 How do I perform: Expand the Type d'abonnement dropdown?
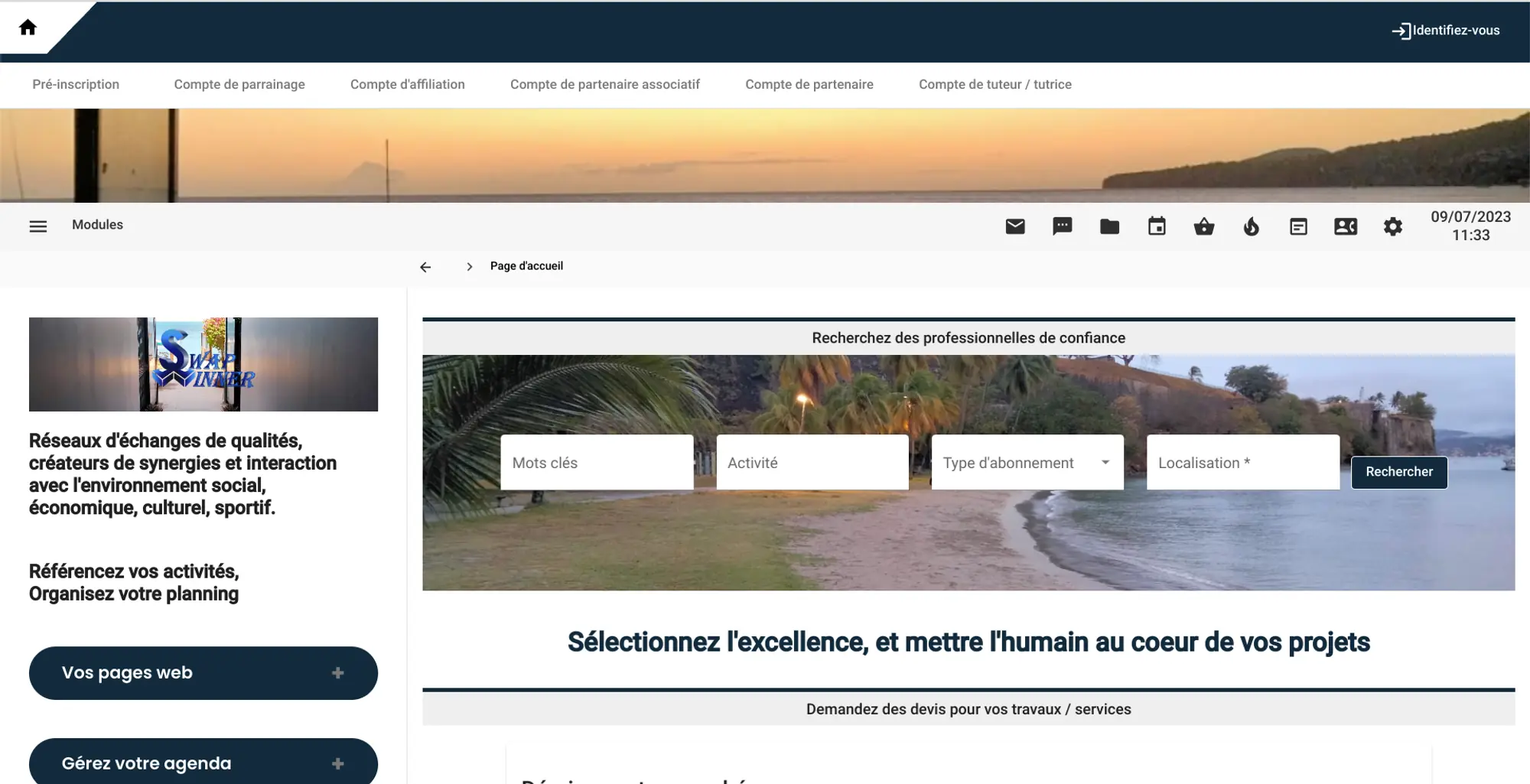pyautogui.click(x=1027, y=463)
